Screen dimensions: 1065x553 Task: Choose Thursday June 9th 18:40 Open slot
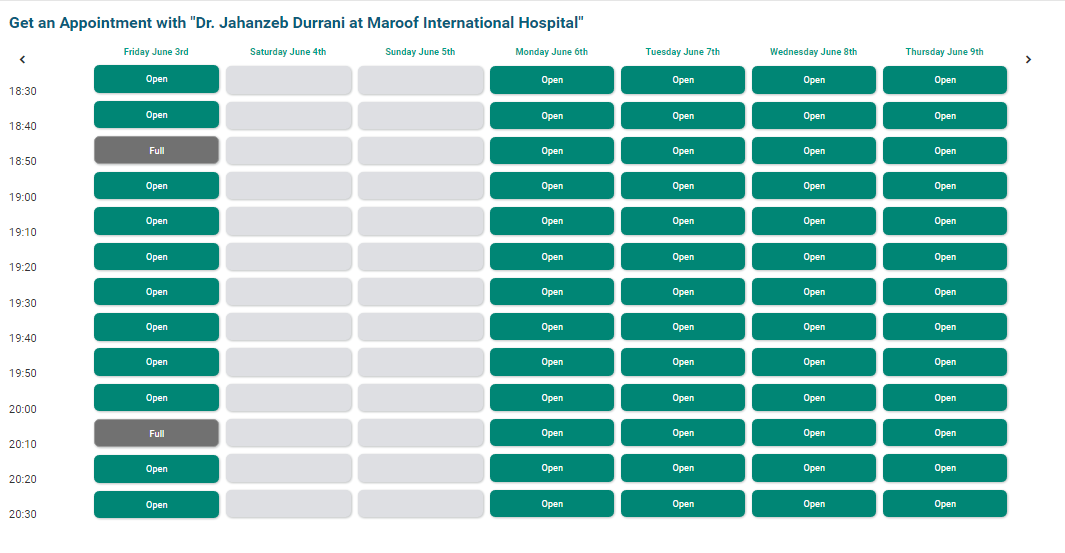point(945,116)
